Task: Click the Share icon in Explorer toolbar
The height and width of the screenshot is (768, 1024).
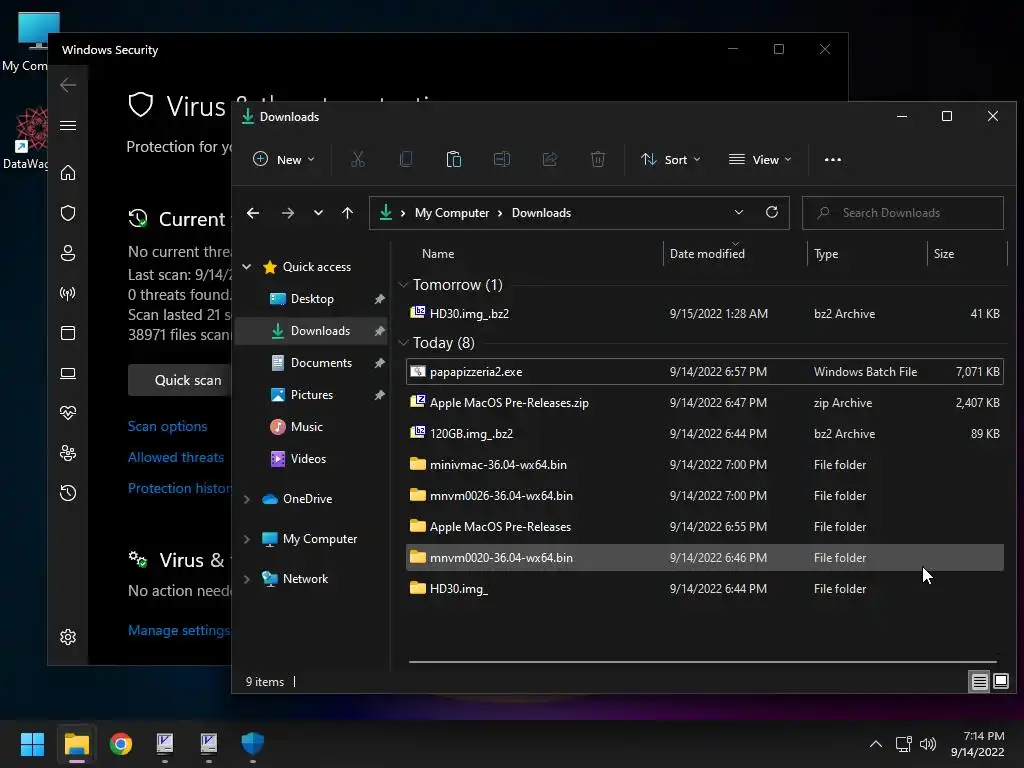Action: pos(550,159)
